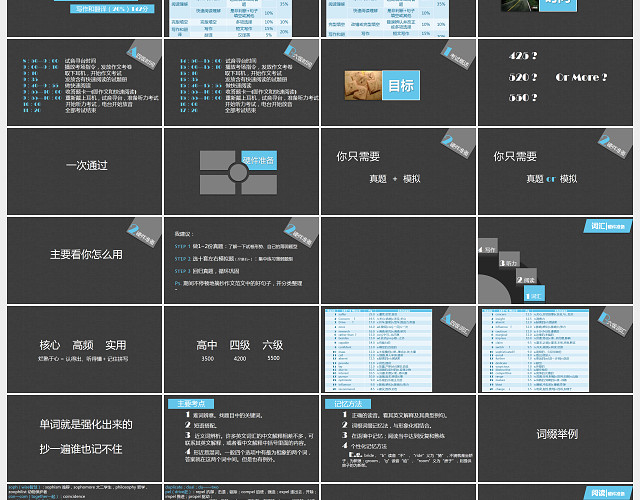
Task: Click the 高中 heading
Action: click(207, 345)
